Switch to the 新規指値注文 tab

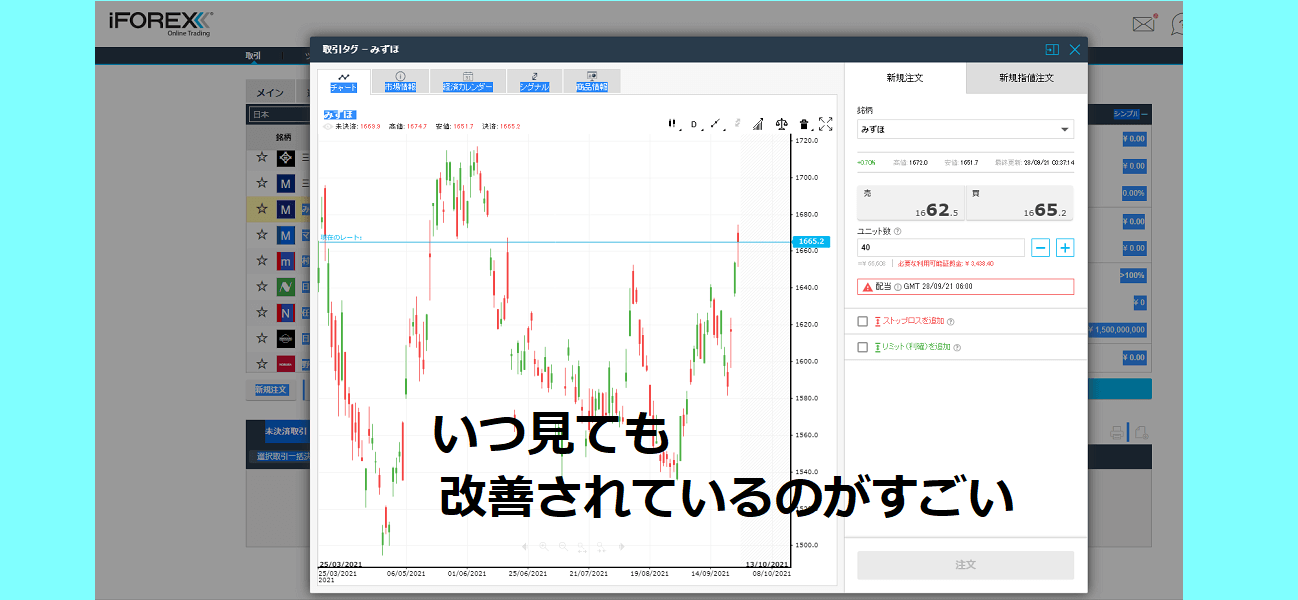pos(1026,78)
